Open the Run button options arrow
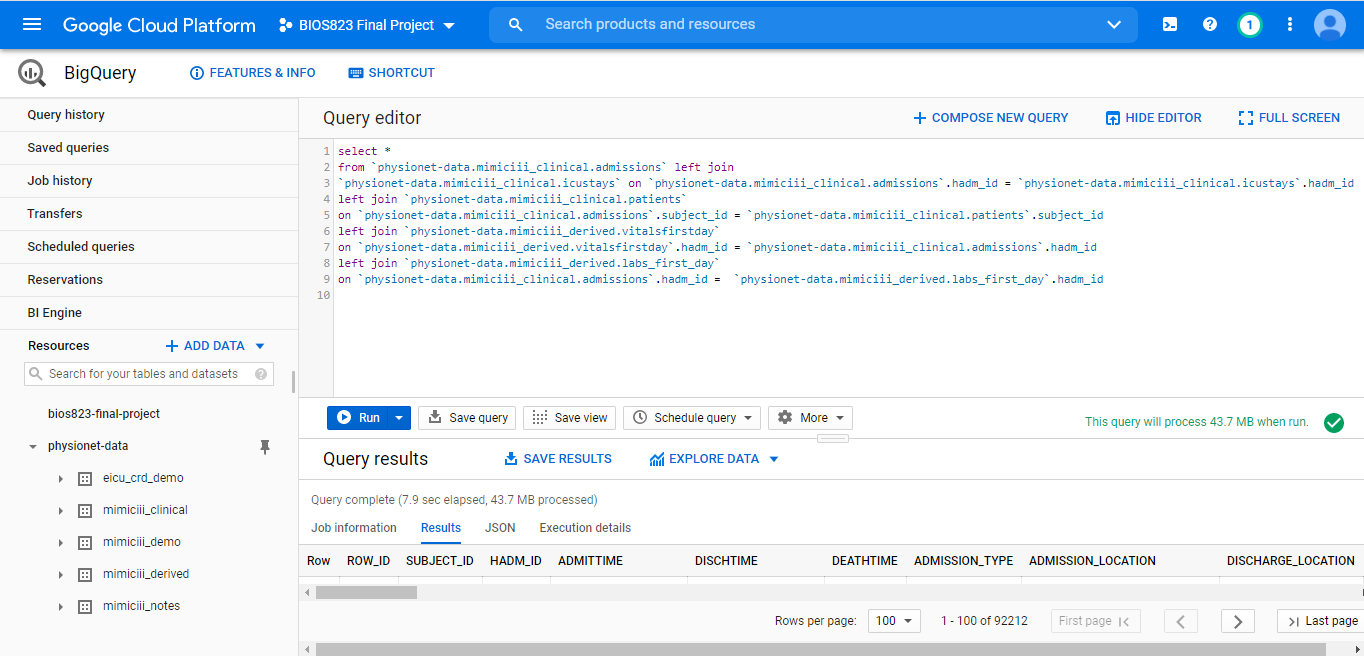This screenshot has width=1364, height=656. 399,418
